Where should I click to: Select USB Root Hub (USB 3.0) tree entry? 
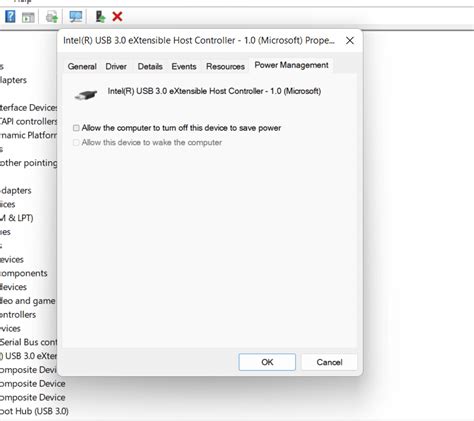pyautogui.click(x=34, y=411)
